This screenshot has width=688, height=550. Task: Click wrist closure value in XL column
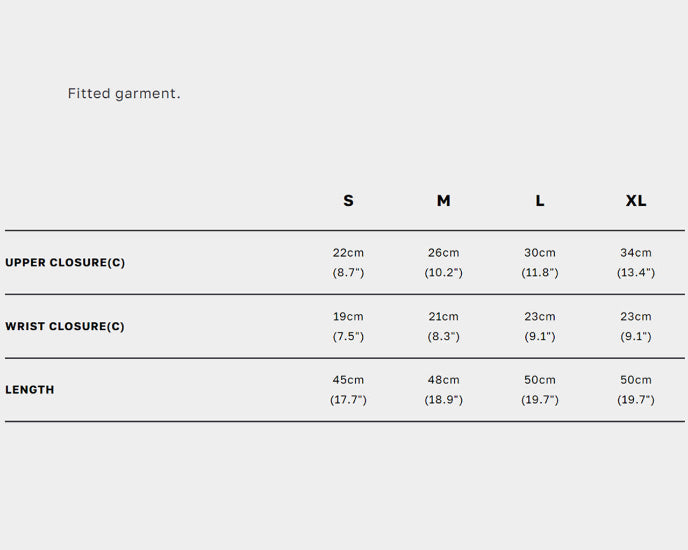(x=636, y=317)
